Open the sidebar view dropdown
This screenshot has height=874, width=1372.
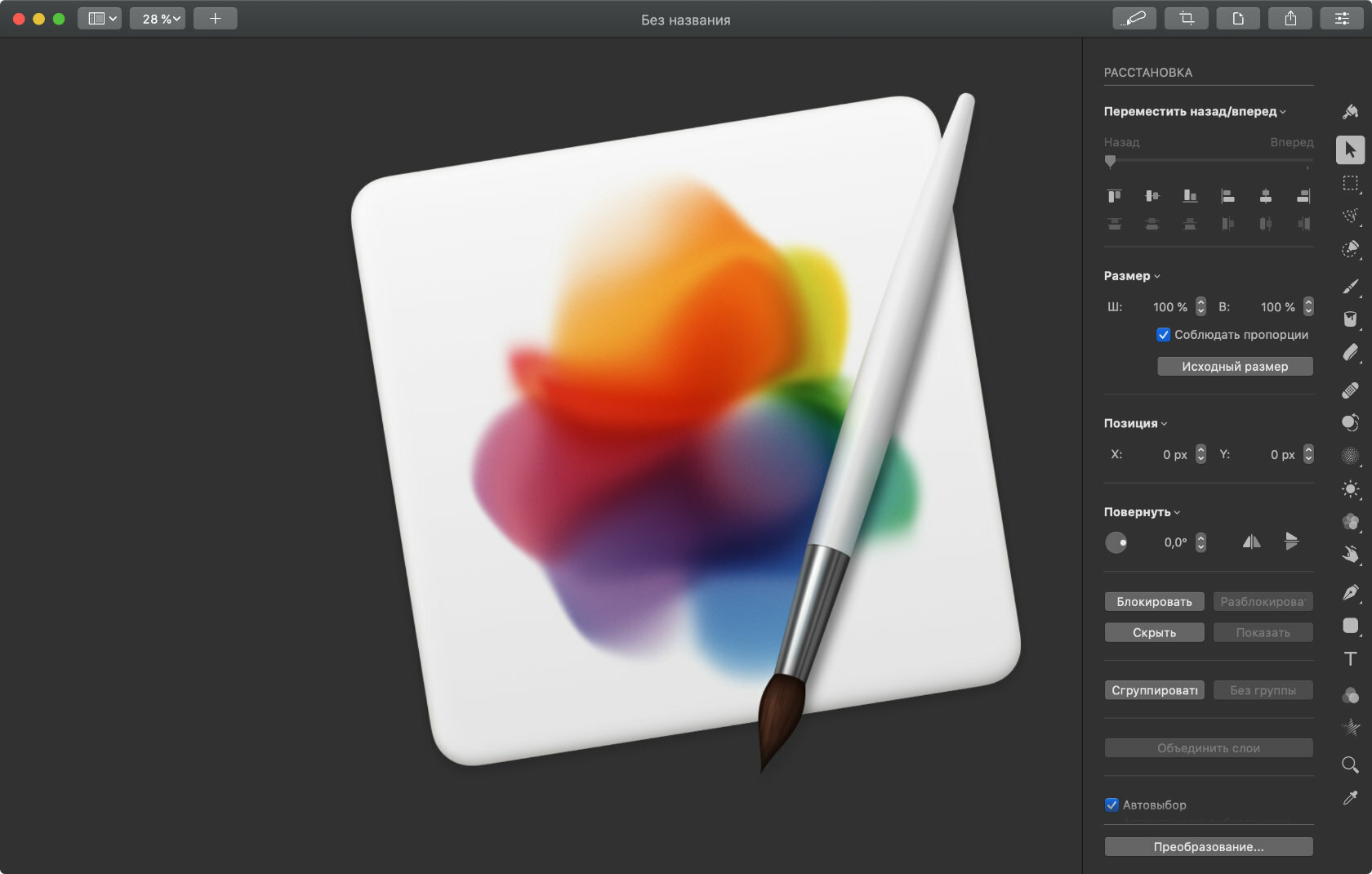(100, 18)
